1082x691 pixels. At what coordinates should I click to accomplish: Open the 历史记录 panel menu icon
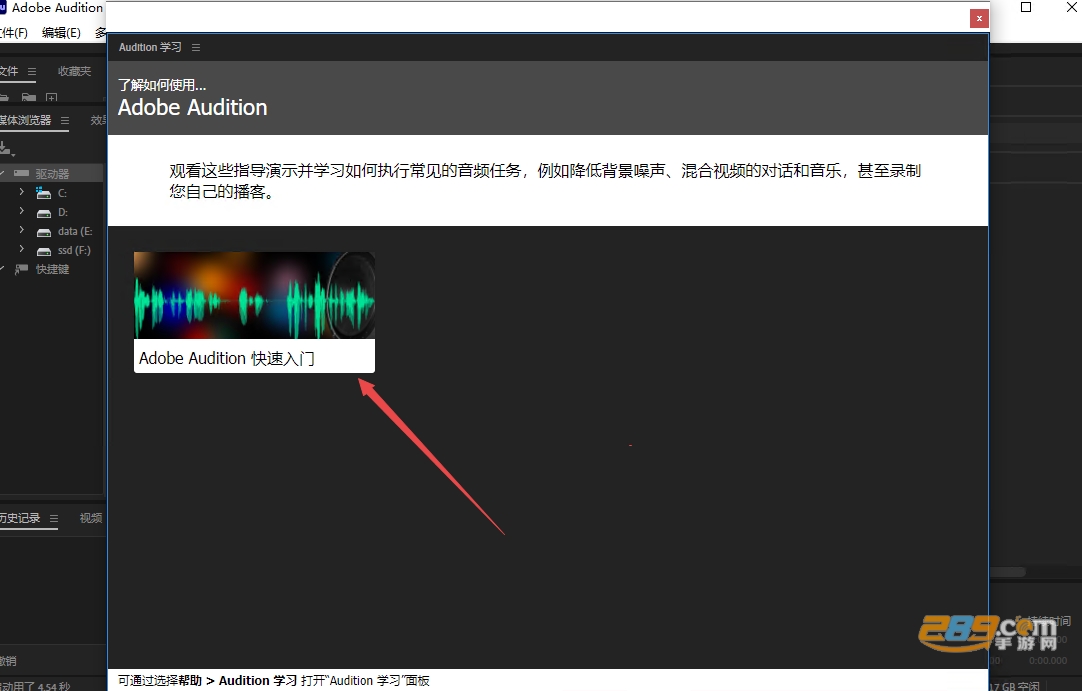(54, 518)
